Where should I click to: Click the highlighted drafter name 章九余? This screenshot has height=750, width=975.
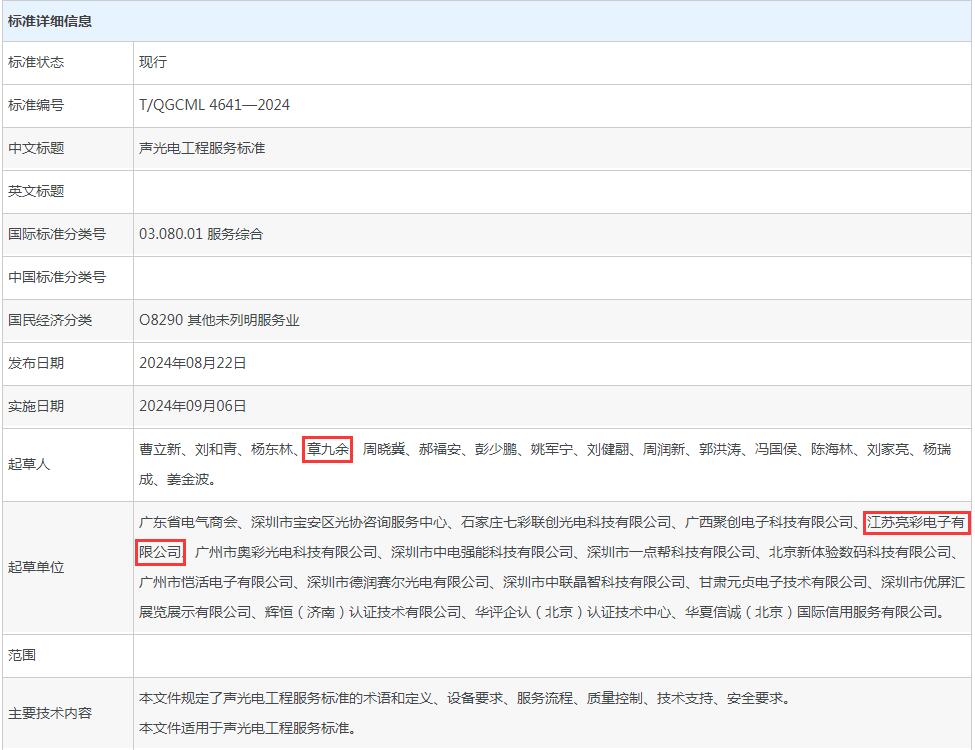coord(328,450)
